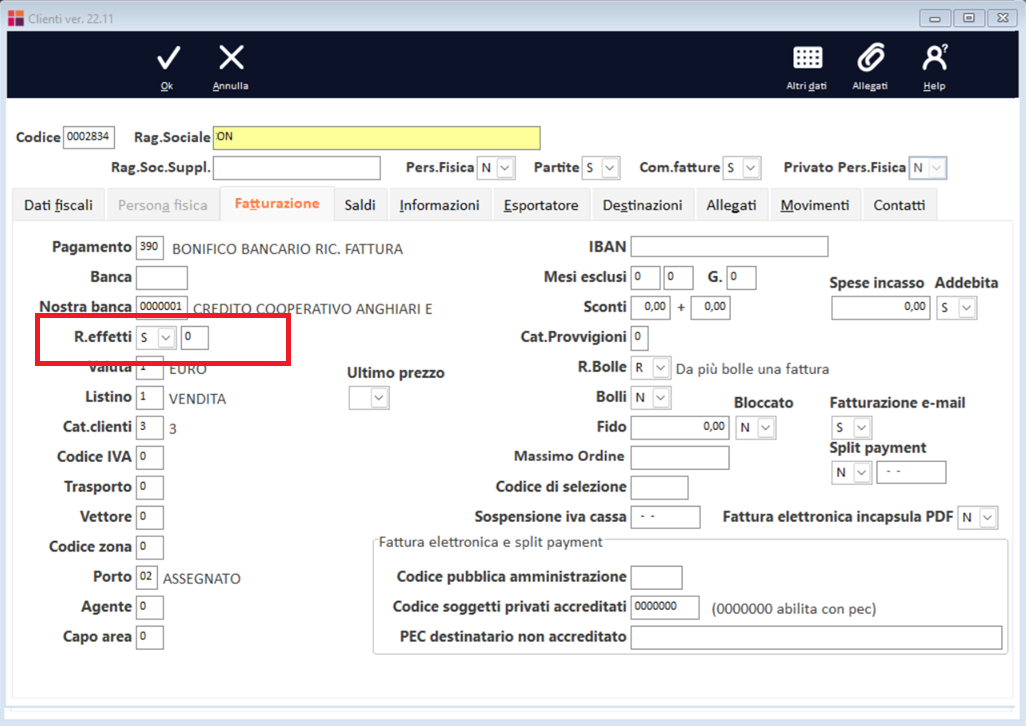The height and width of the screenshot is (726, 1026).
Task: Click the first Mesi esclusi field
Action: pyautogui.click(x=646, y=277)
